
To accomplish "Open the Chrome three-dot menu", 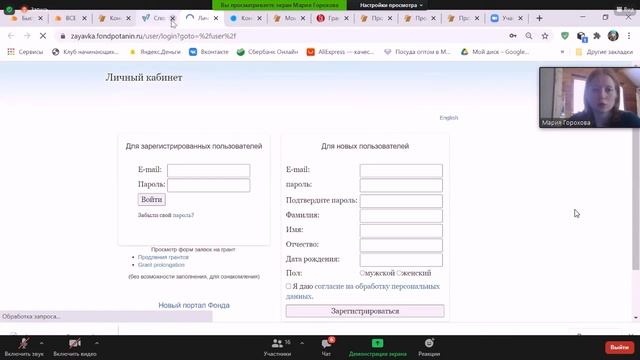I will tap(629, 36).
